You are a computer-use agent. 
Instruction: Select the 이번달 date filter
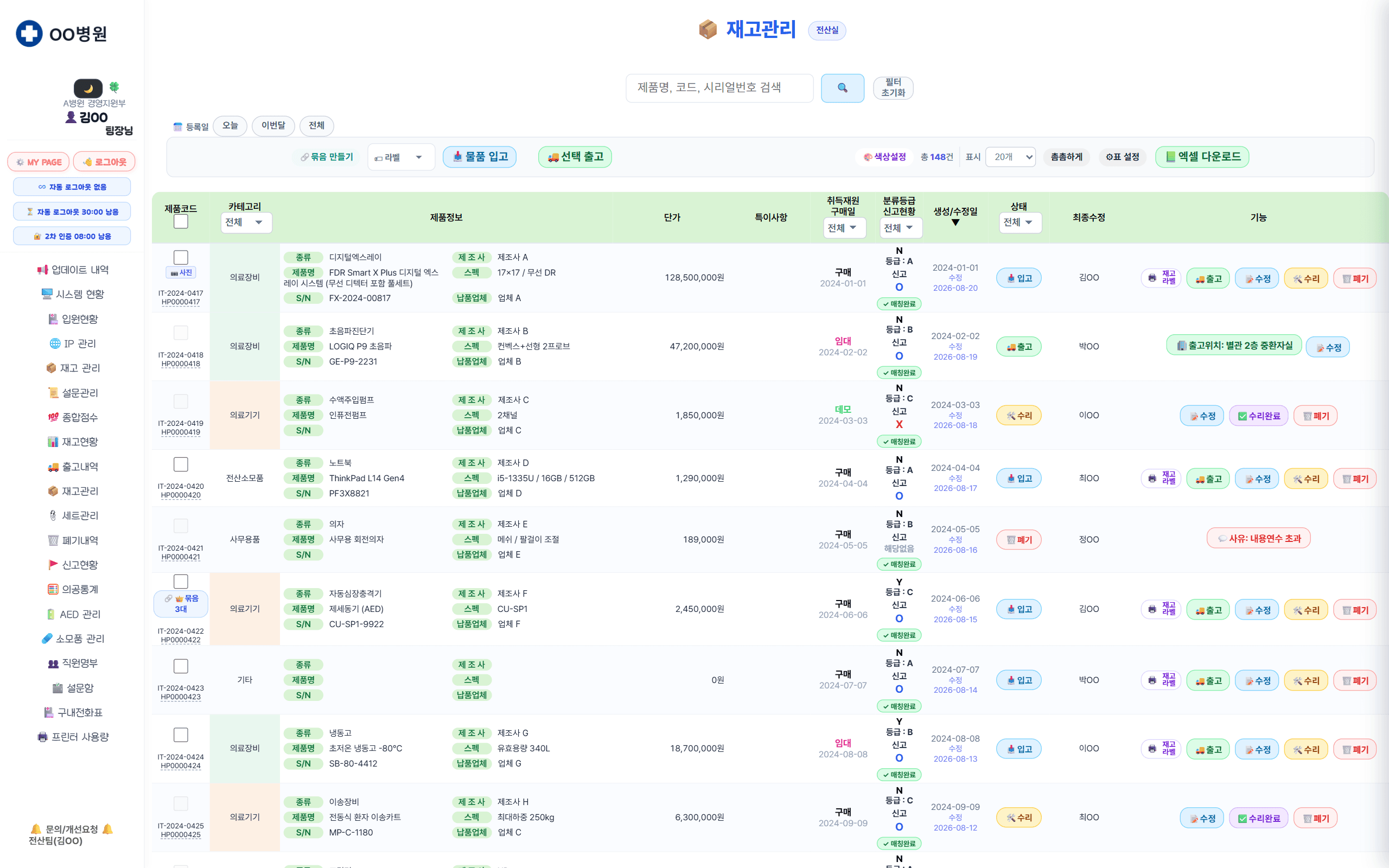pos(273,126)
